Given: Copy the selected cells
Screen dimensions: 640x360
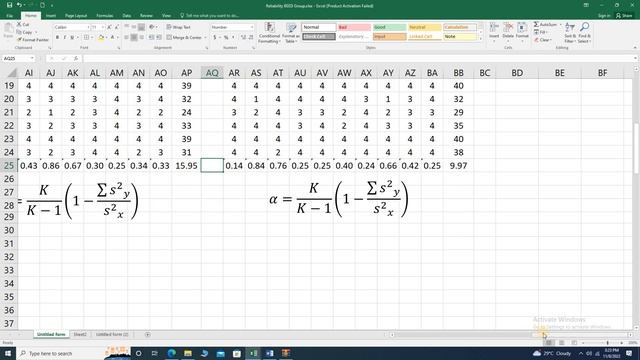Looking at the screenshot, I should click(x=25, y=32).
